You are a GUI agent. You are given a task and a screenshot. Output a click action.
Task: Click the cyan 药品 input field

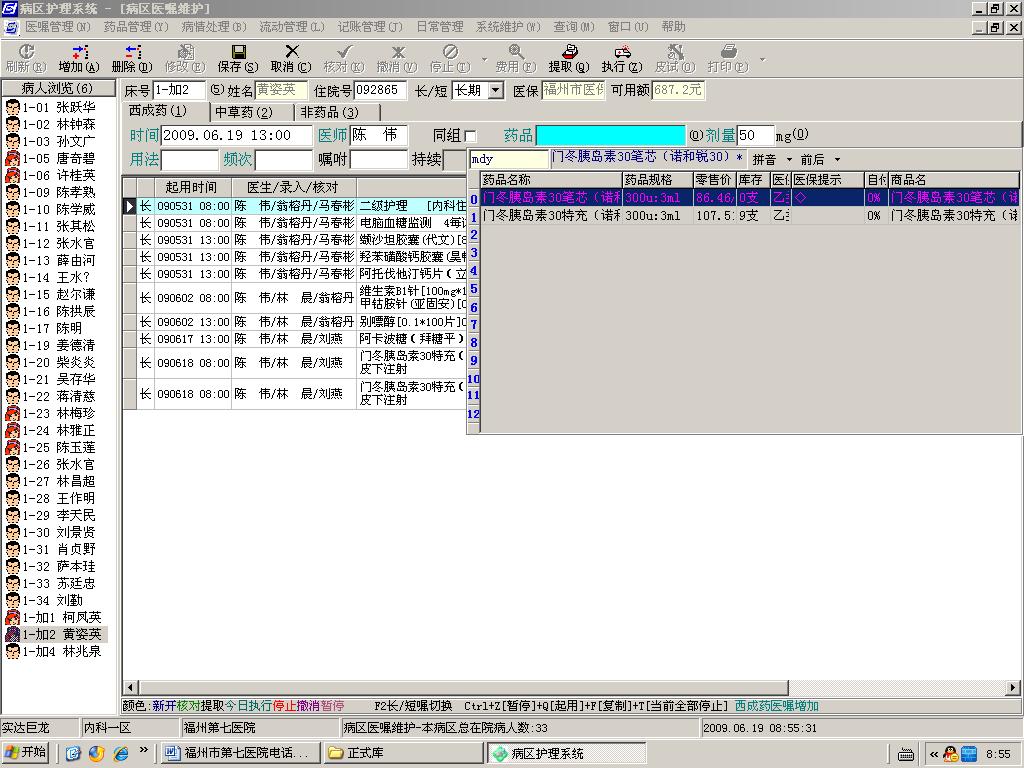[x=610, y=135]
